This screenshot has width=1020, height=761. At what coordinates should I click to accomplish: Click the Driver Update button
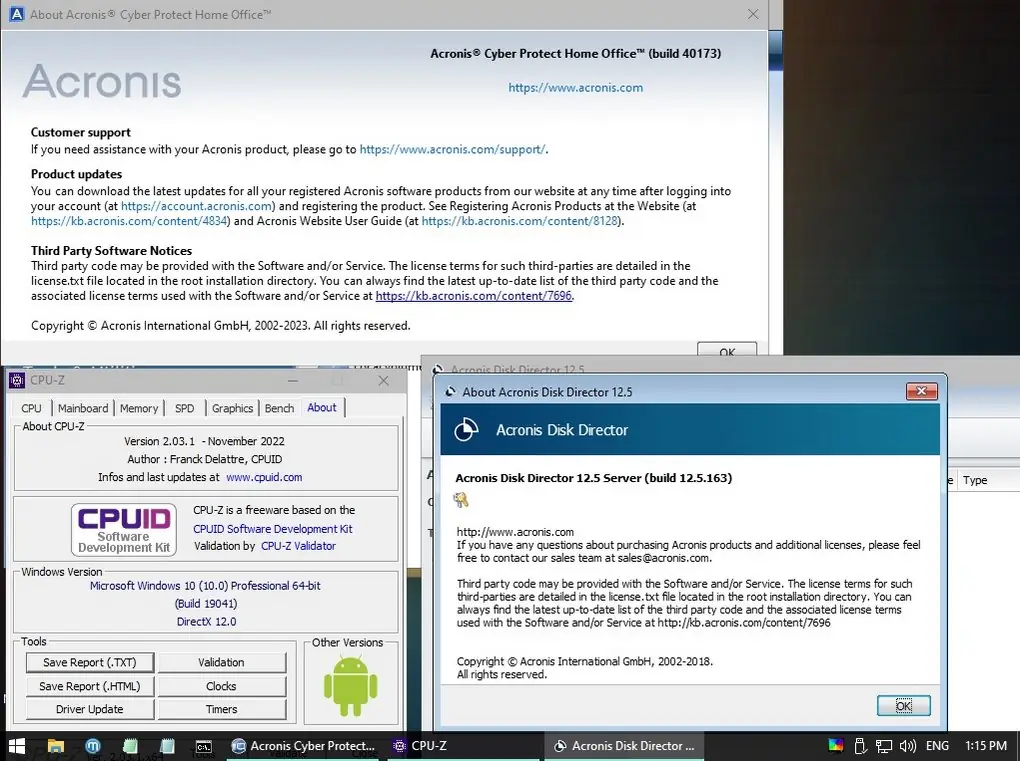coord(90,709)
